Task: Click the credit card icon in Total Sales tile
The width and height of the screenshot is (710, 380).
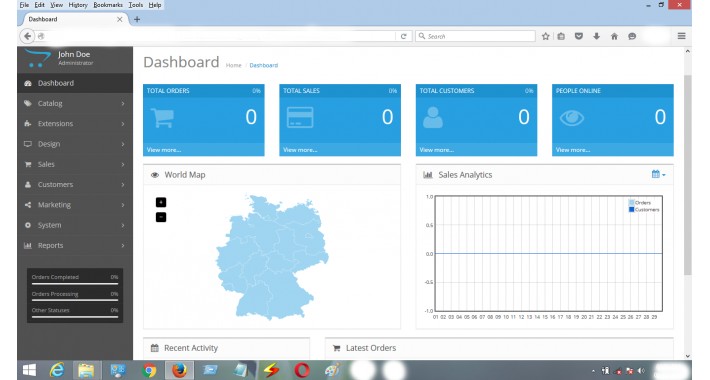Action: pos(300,117)
